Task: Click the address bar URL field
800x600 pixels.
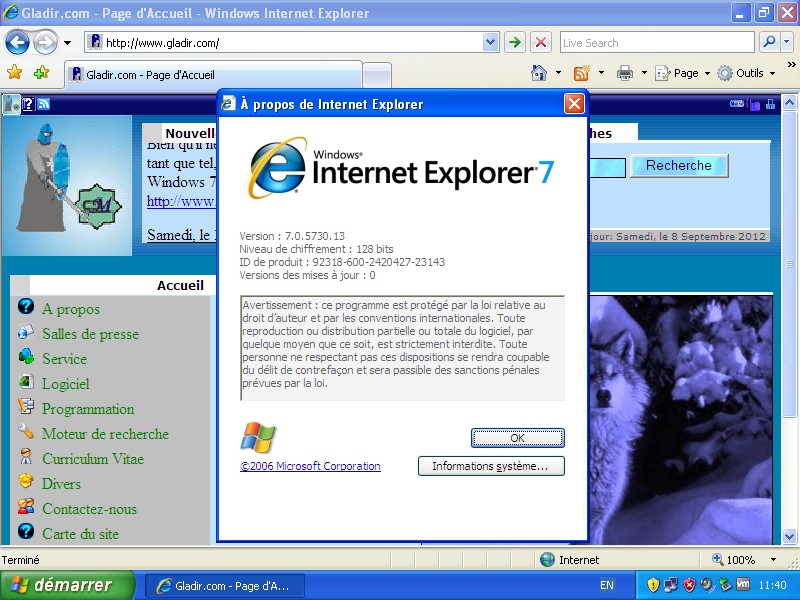Action: tap(283, 42)
